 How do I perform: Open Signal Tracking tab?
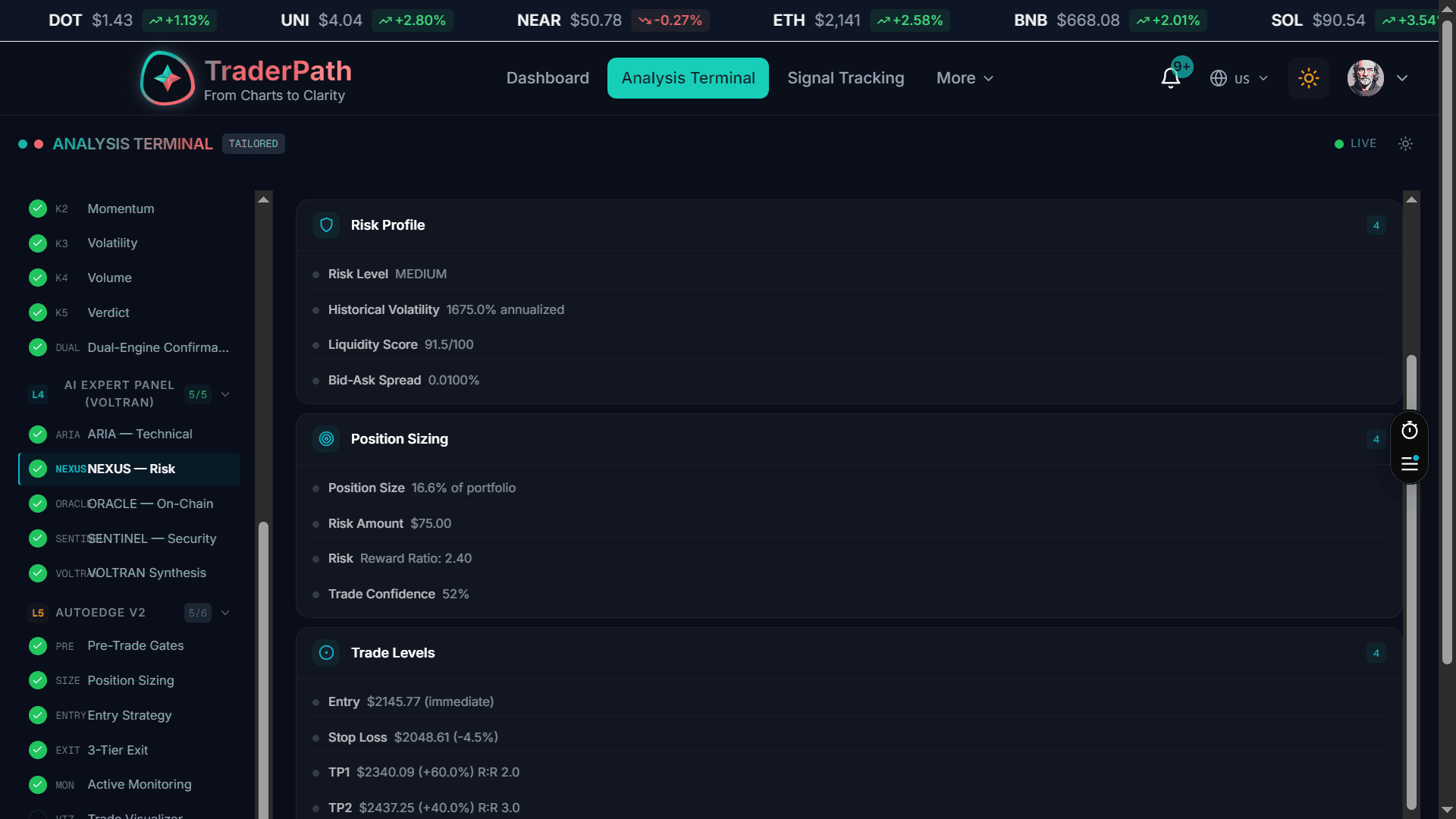(x=846, y=78)
